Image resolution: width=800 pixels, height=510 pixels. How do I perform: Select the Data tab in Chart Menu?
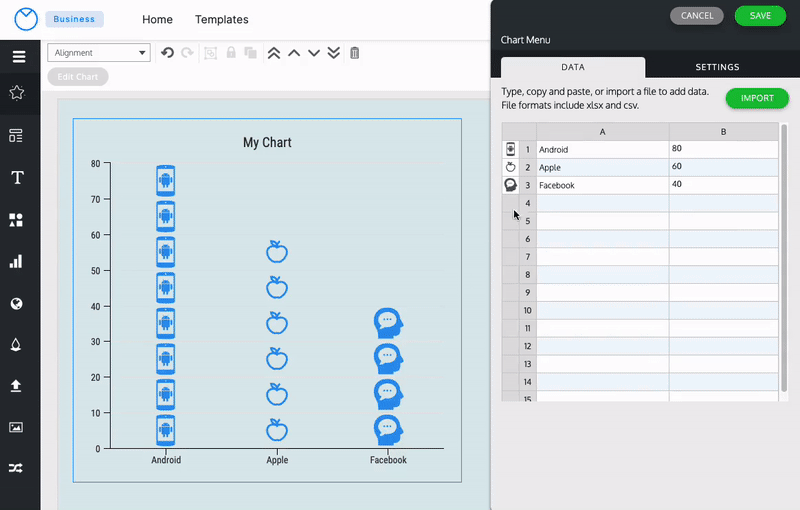tap(573, 67)
